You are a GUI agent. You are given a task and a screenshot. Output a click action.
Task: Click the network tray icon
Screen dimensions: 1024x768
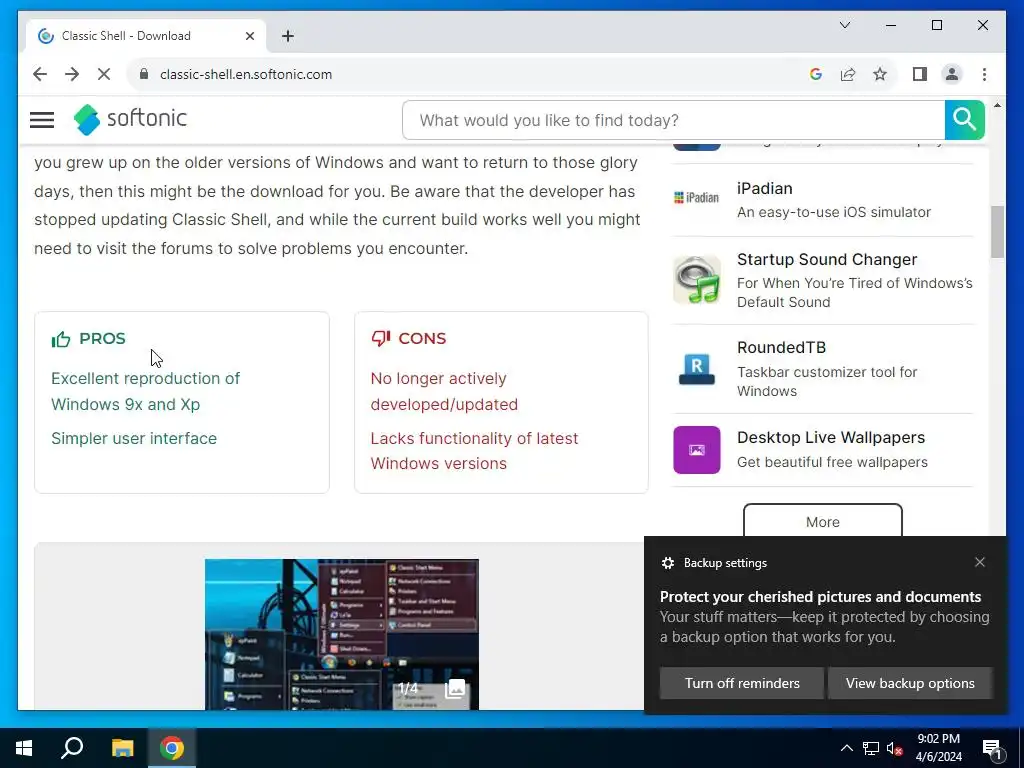(x=871, y=748)
